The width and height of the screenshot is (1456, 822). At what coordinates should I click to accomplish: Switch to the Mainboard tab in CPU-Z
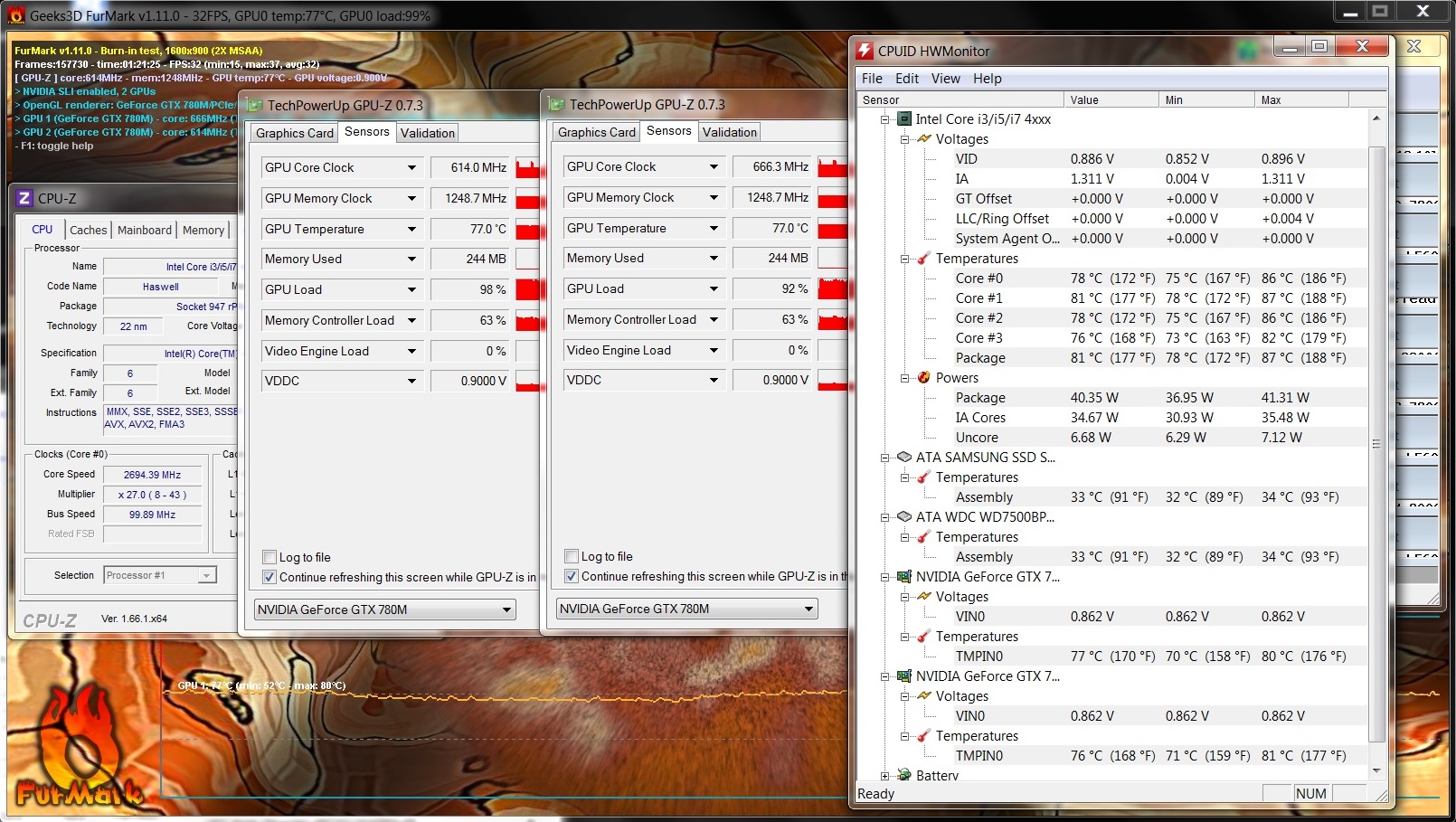coord(145,230)
